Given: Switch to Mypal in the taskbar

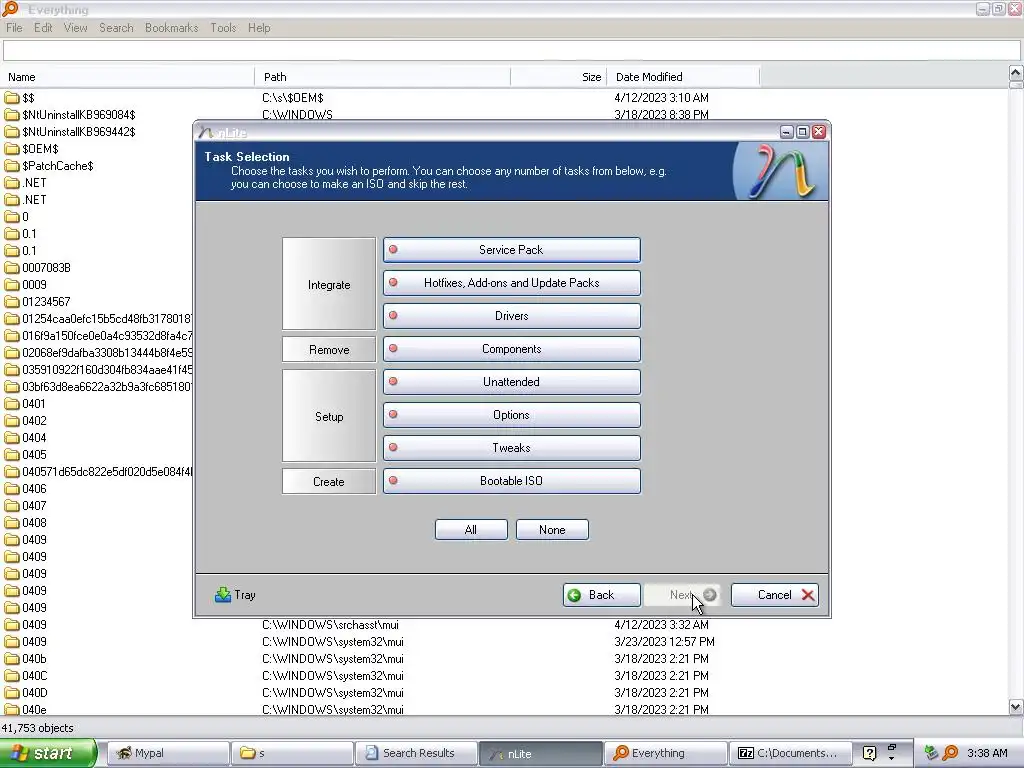Looking at the screenshot, I should 167,753.
